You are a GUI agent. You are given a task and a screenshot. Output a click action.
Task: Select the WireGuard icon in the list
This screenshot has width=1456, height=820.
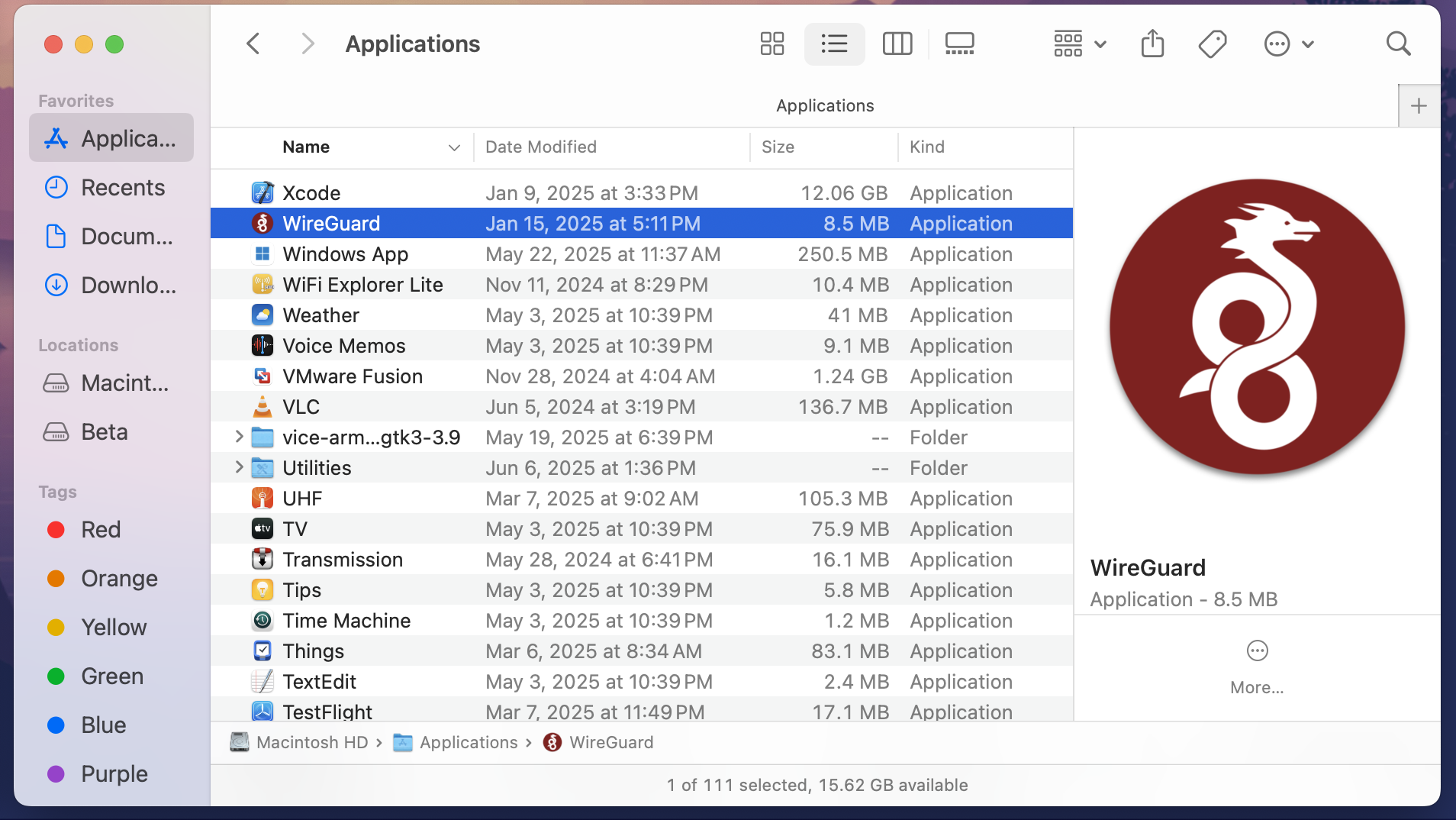tap(263, 223)
